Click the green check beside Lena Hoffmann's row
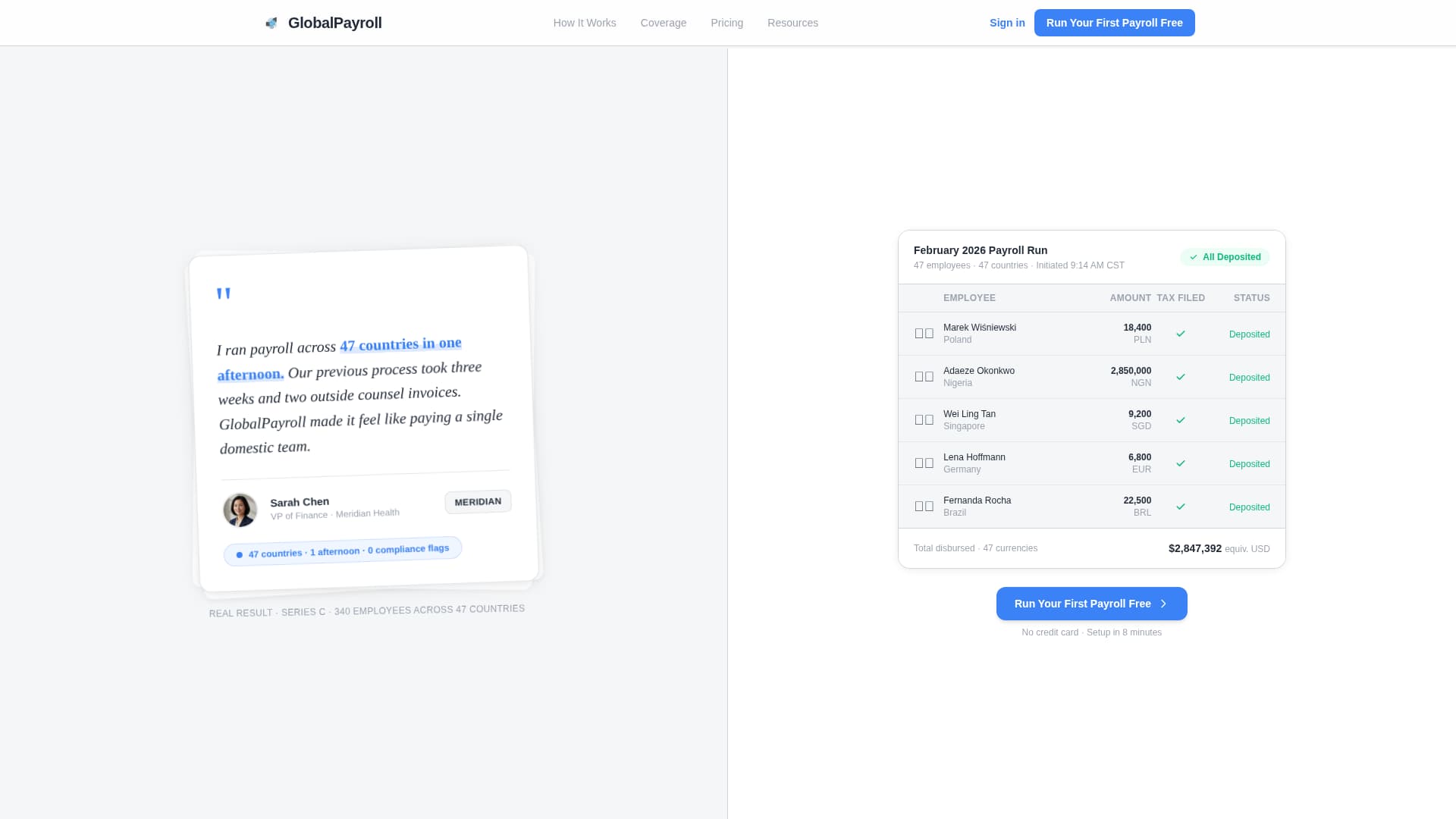1456x819 pixels. pos(1180,463)
